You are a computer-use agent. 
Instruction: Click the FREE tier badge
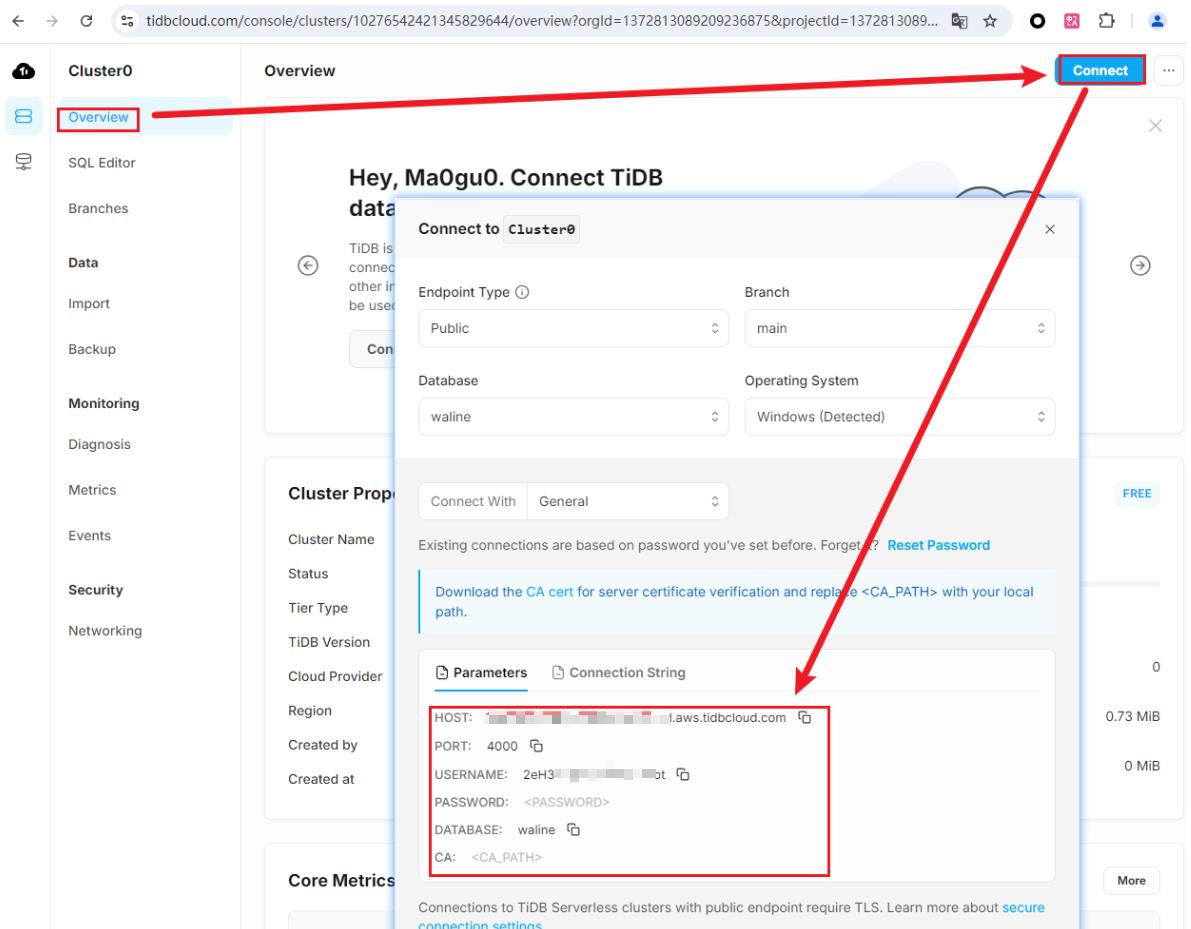tap(1137, 494)
